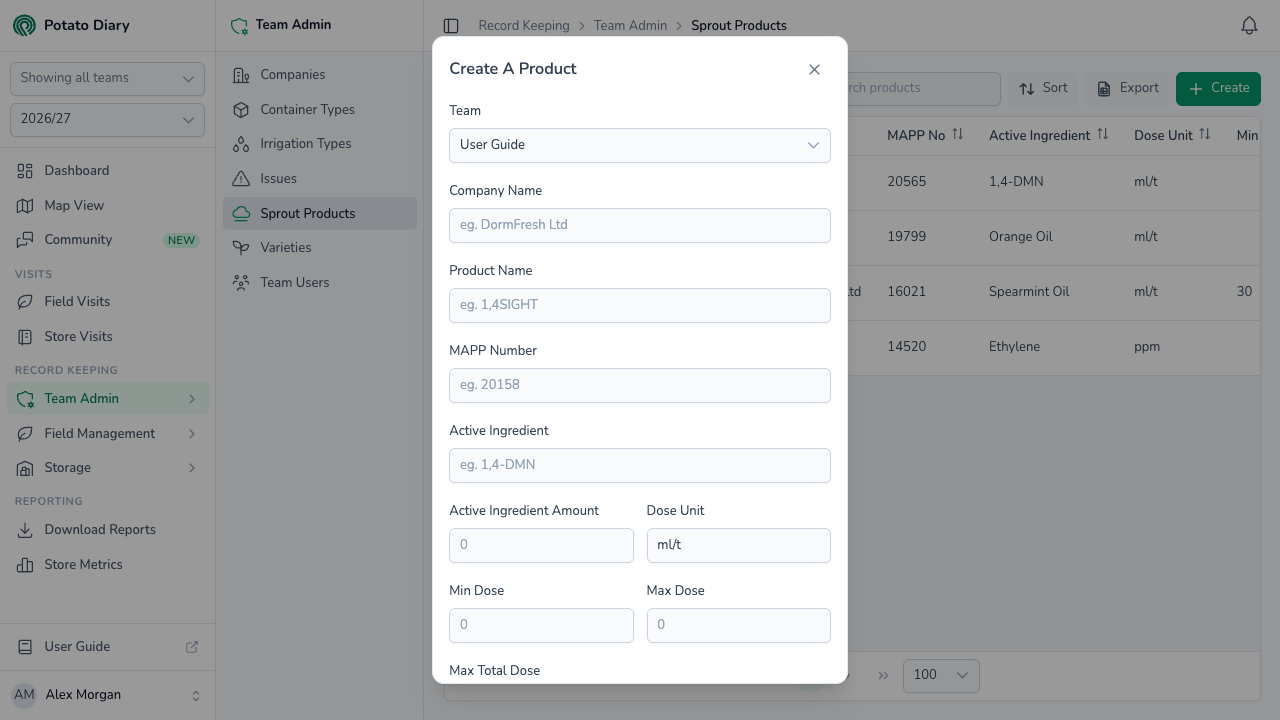This screenshot has height=720, width=1280.
Task: Click the Team Users people icon
Action: pyautogui.click(x=241, y=283)
